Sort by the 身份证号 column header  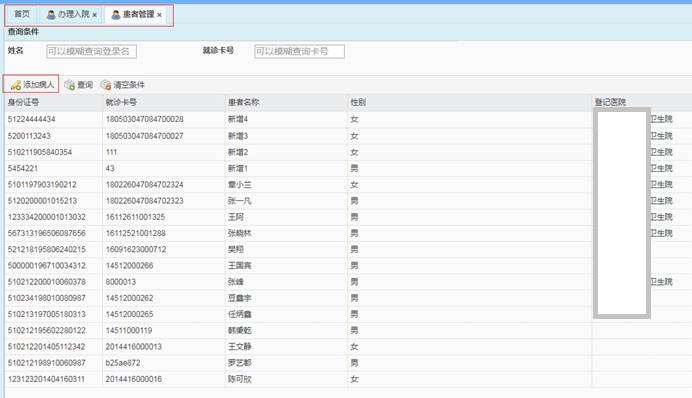[23, 102]
